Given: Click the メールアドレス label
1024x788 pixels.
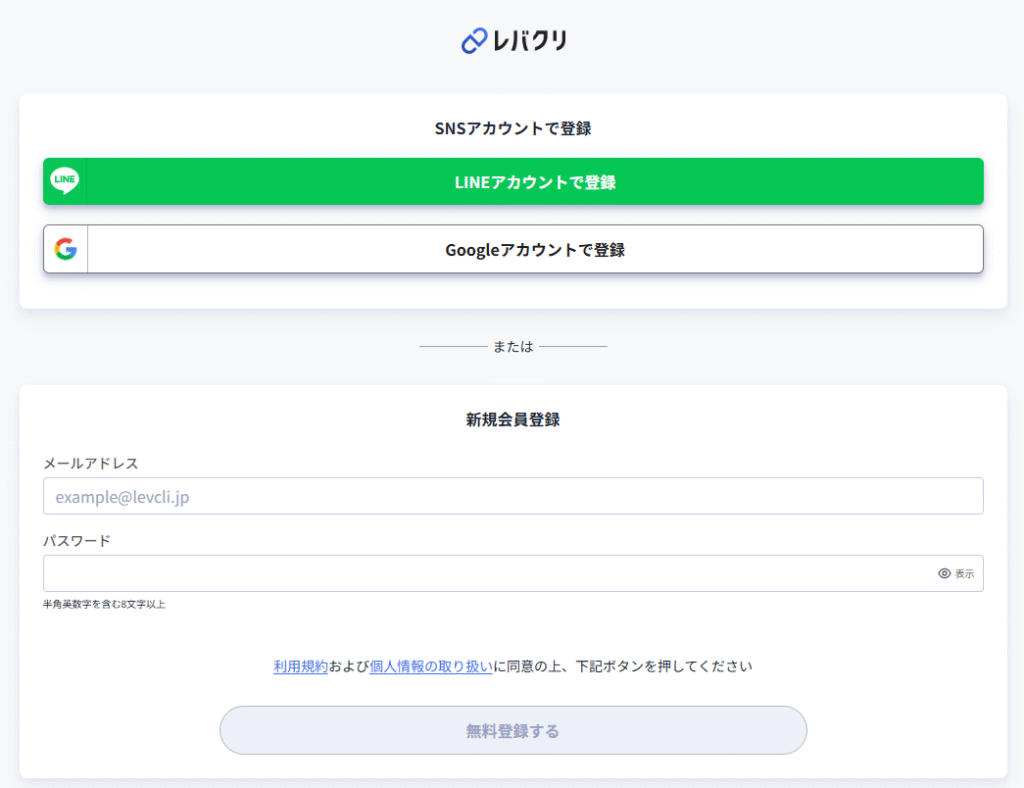Looking at the screenshot, I should click(91, 463).
